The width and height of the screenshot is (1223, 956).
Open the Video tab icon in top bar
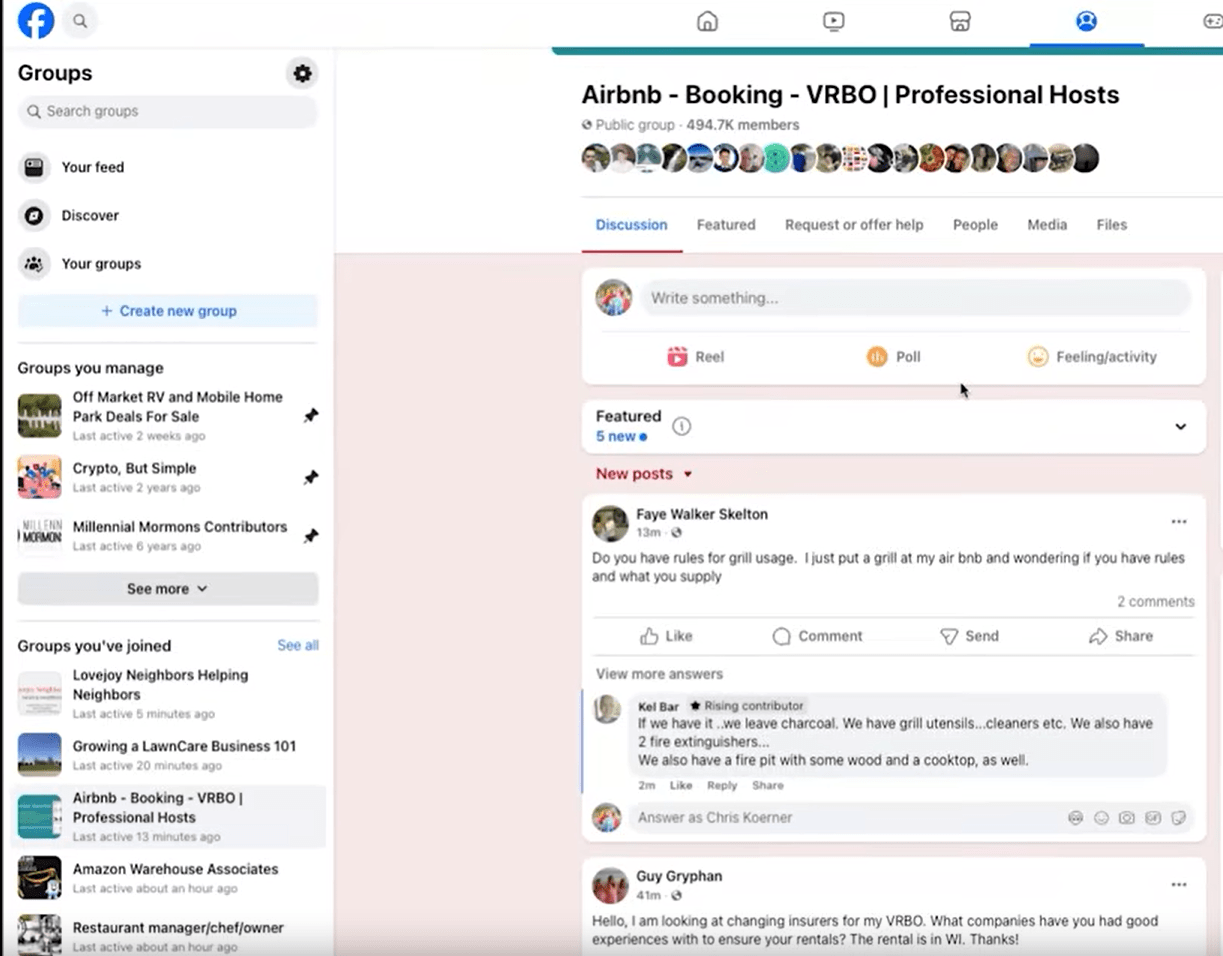coord(833,21)
